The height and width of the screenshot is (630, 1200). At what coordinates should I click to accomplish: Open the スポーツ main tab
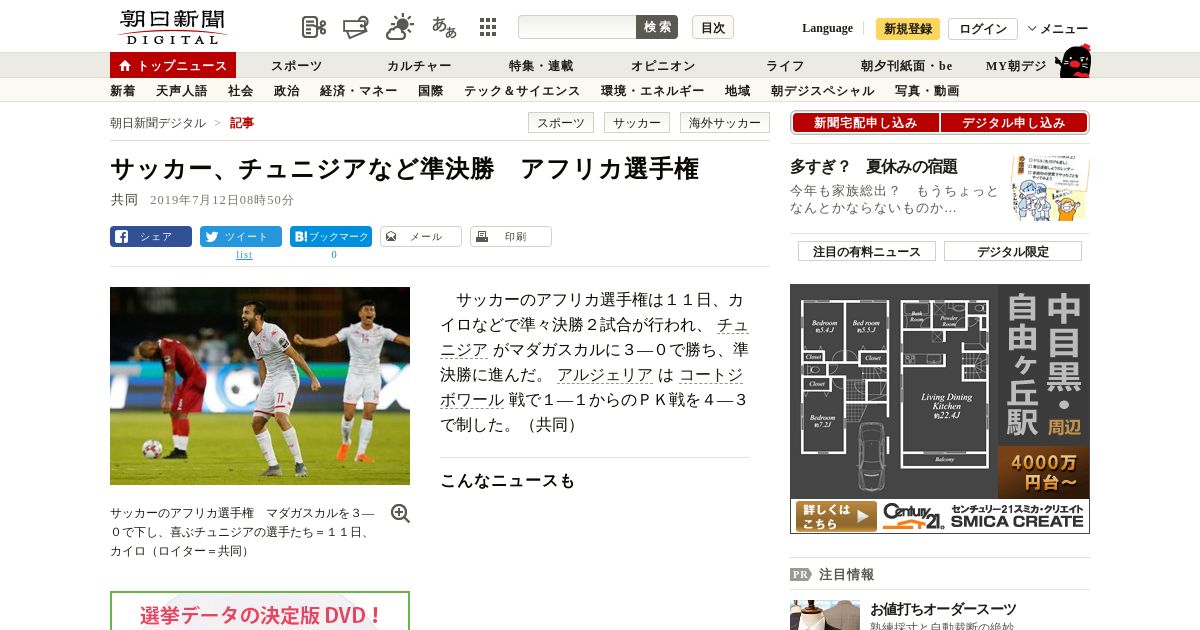click(x=296, y=66)
